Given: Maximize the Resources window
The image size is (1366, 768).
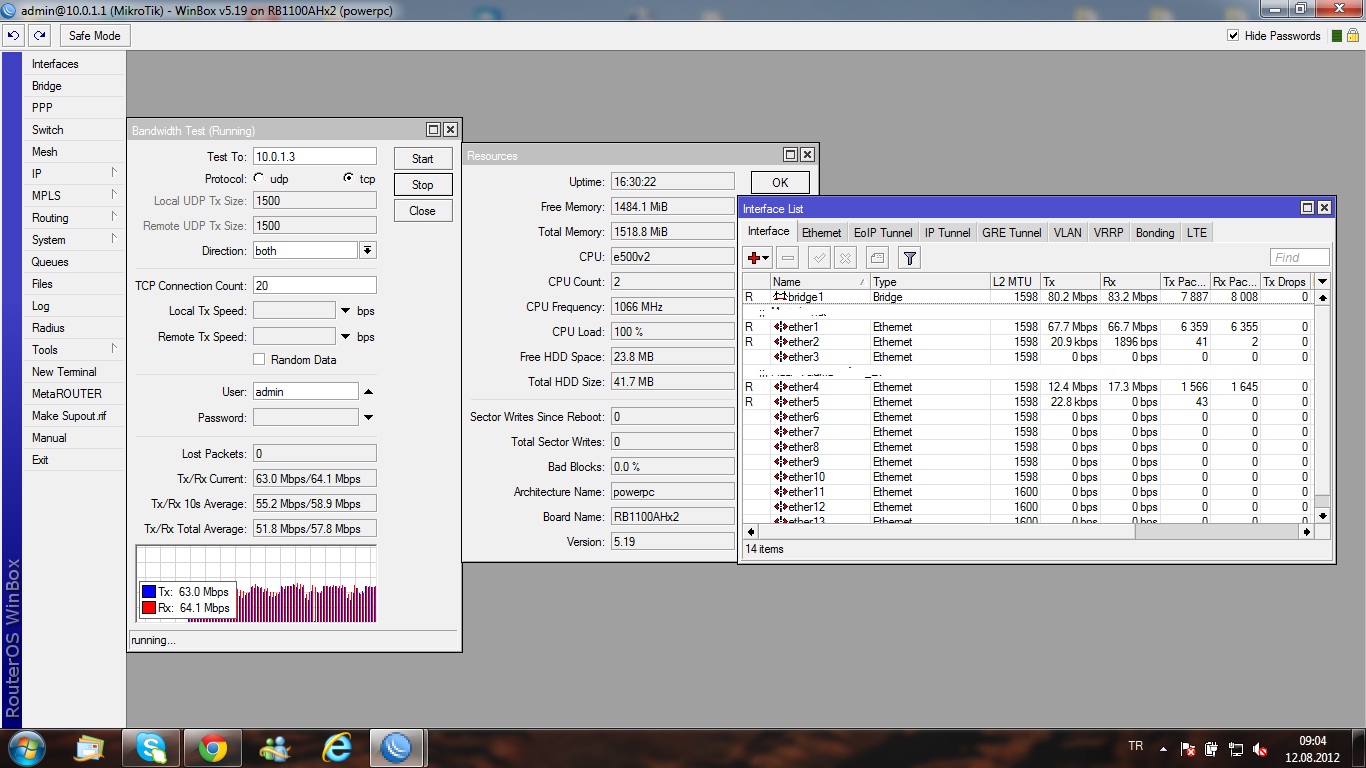Looking at the screenshot, I should point(790,155).
